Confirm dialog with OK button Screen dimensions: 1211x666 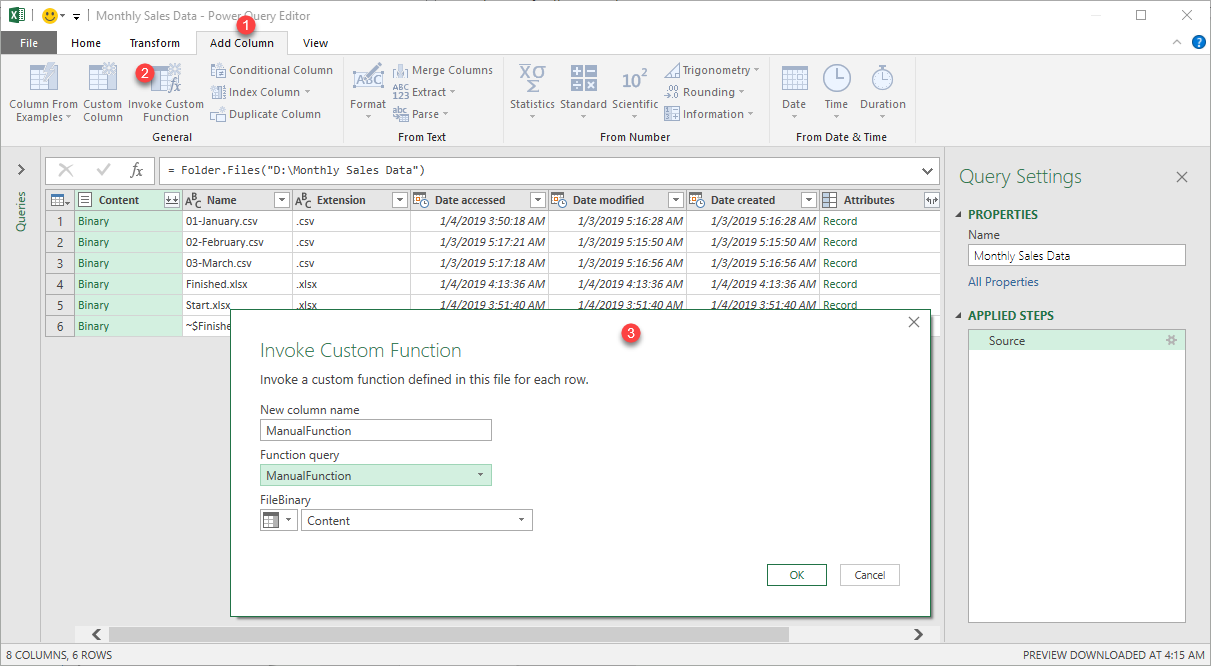(797, 575)
